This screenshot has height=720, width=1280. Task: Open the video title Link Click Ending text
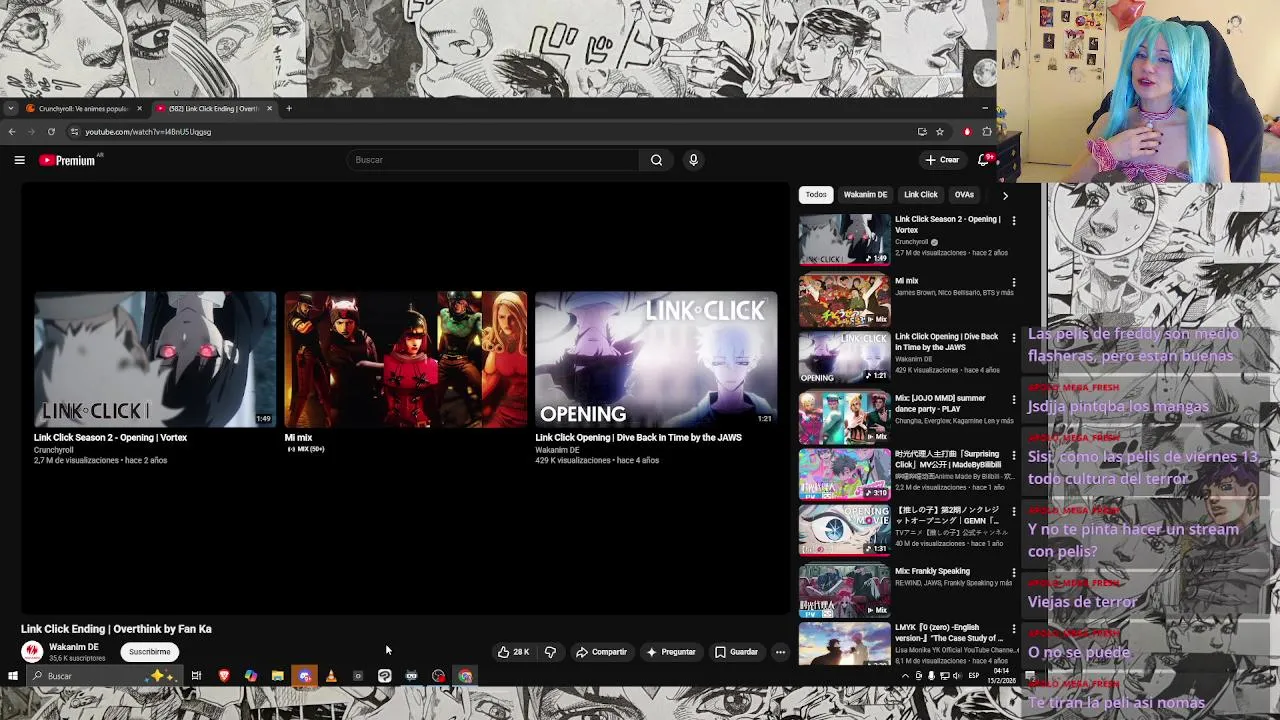point(116,629)
